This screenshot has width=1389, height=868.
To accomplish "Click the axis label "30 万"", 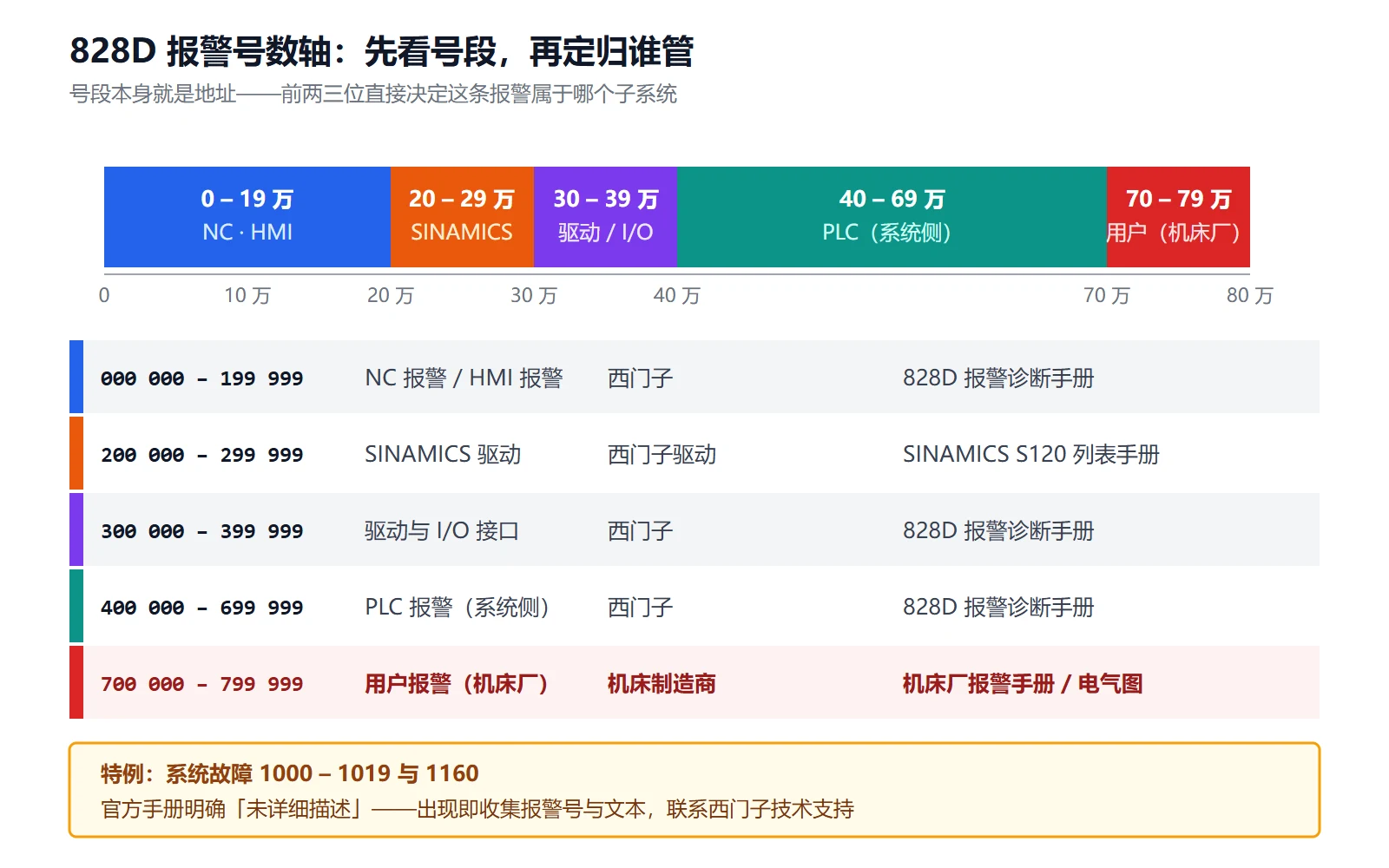I will click(x=534, y=295).
